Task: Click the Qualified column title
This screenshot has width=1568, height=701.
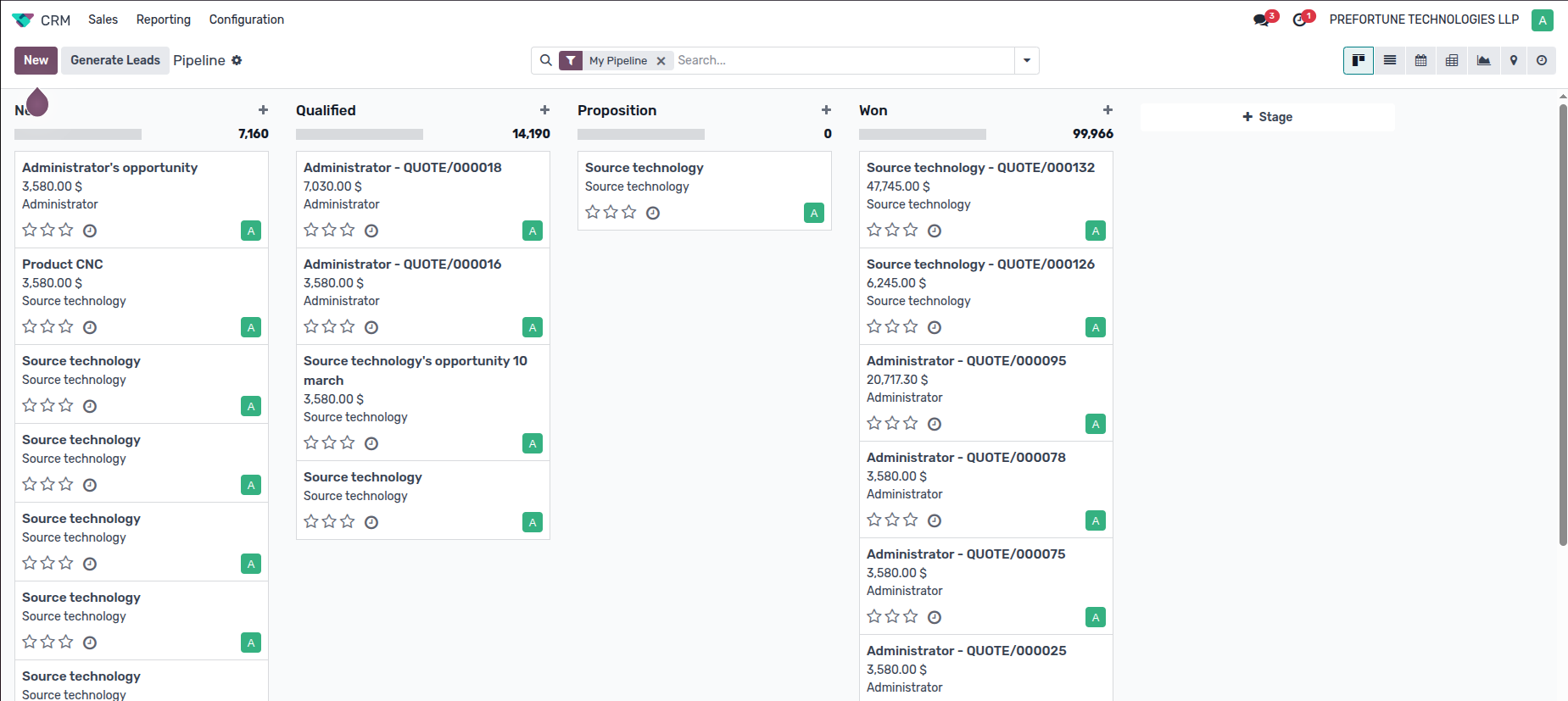Action: (326, 110)
